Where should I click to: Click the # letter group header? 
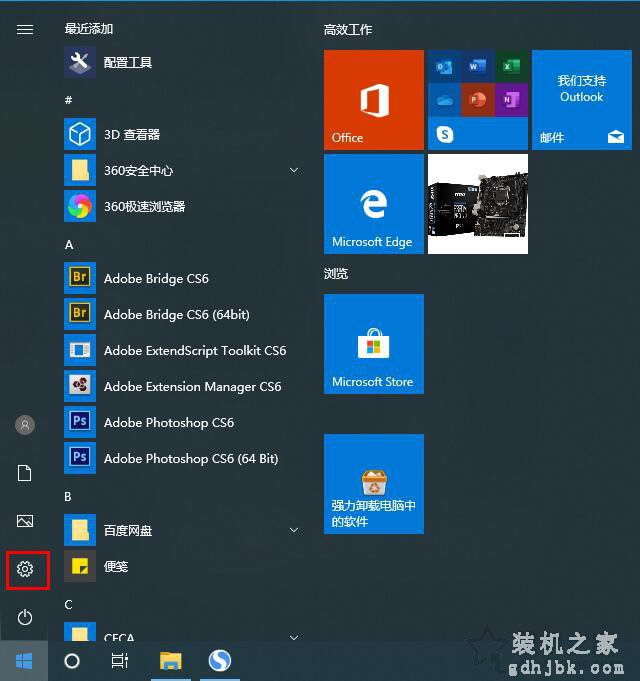69,100
